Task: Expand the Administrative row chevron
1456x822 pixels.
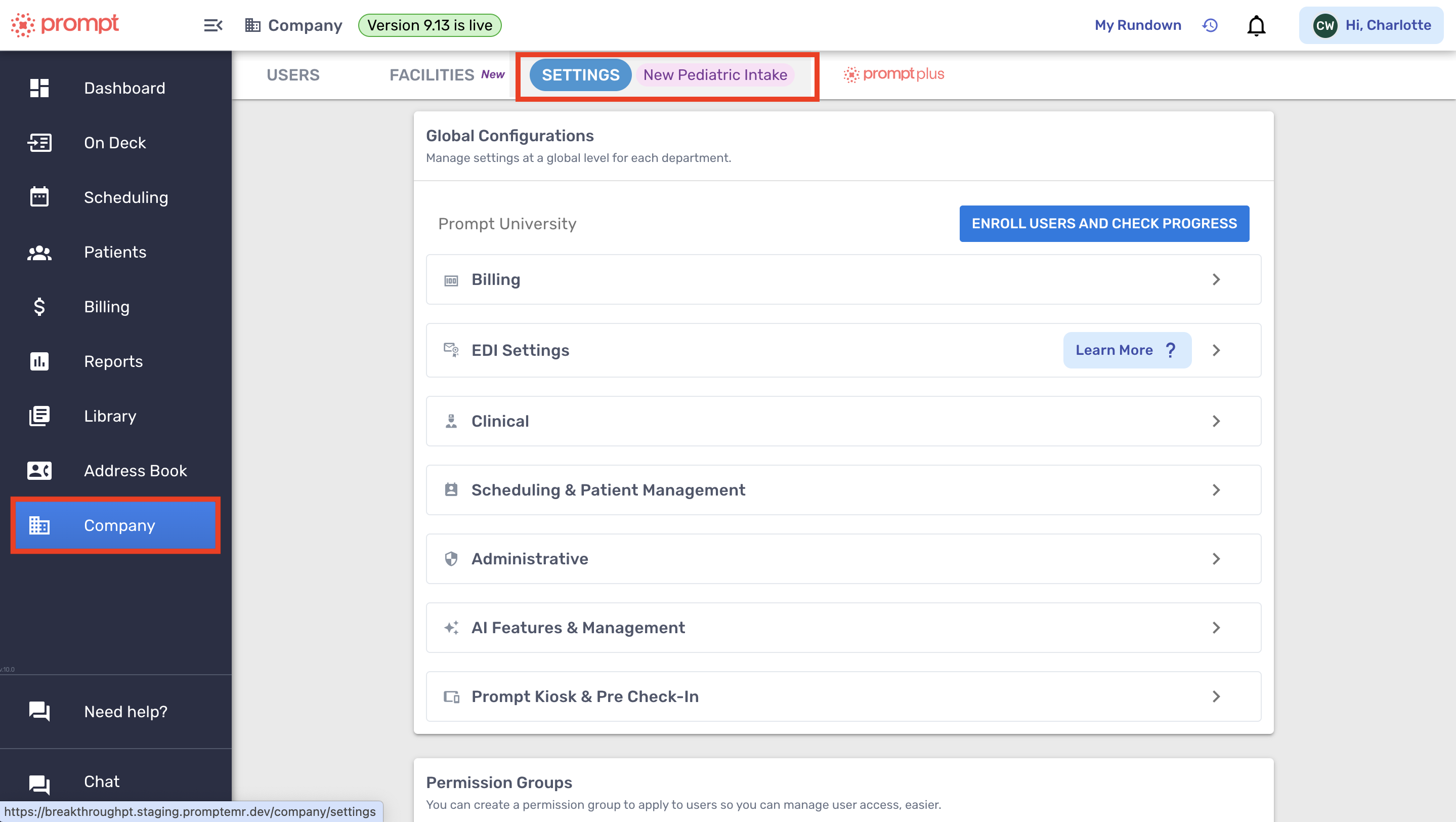Action: pyautogui.click(x=1216, y=559)
